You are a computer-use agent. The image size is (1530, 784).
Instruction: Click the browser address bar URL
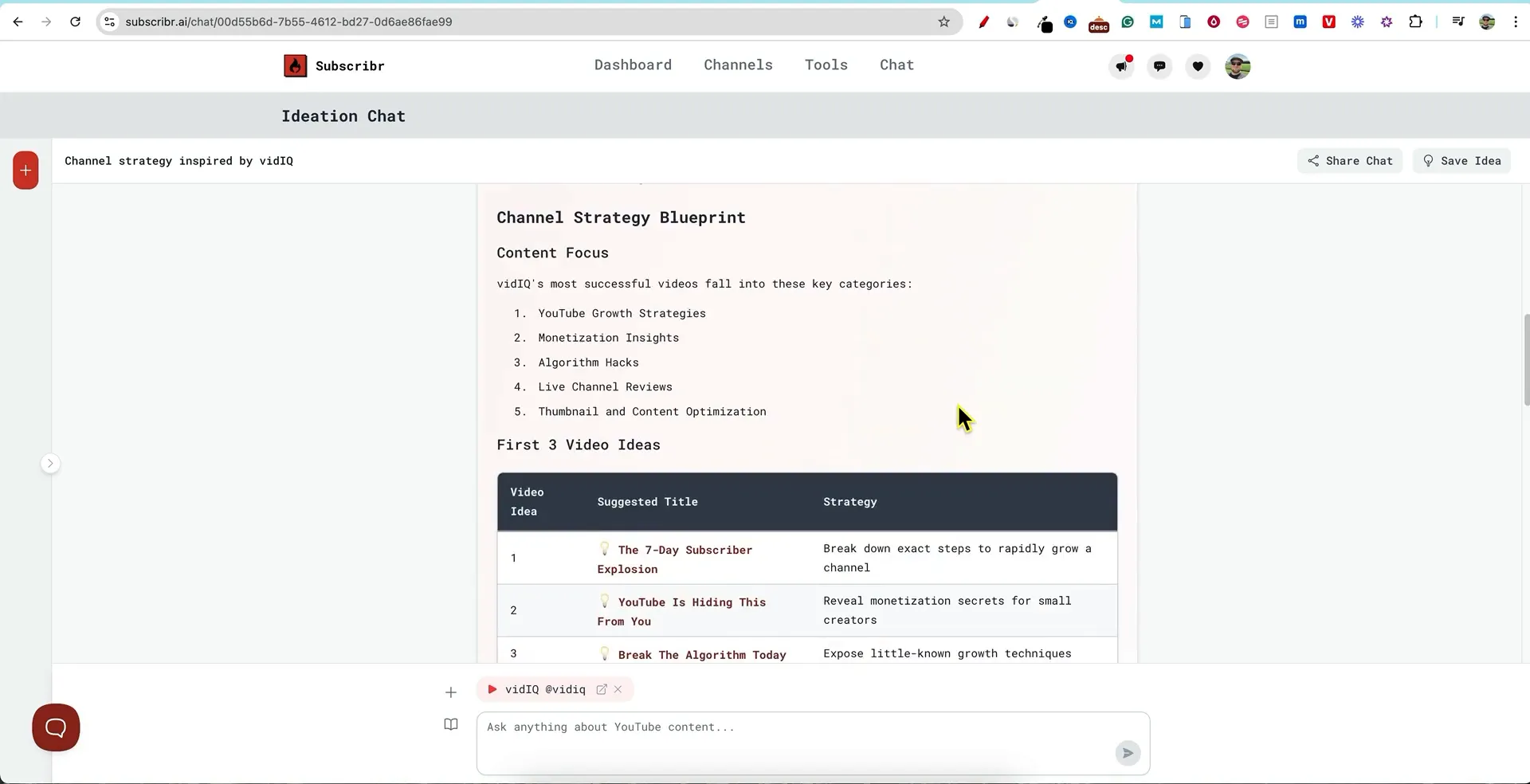[x=288, y=22]
